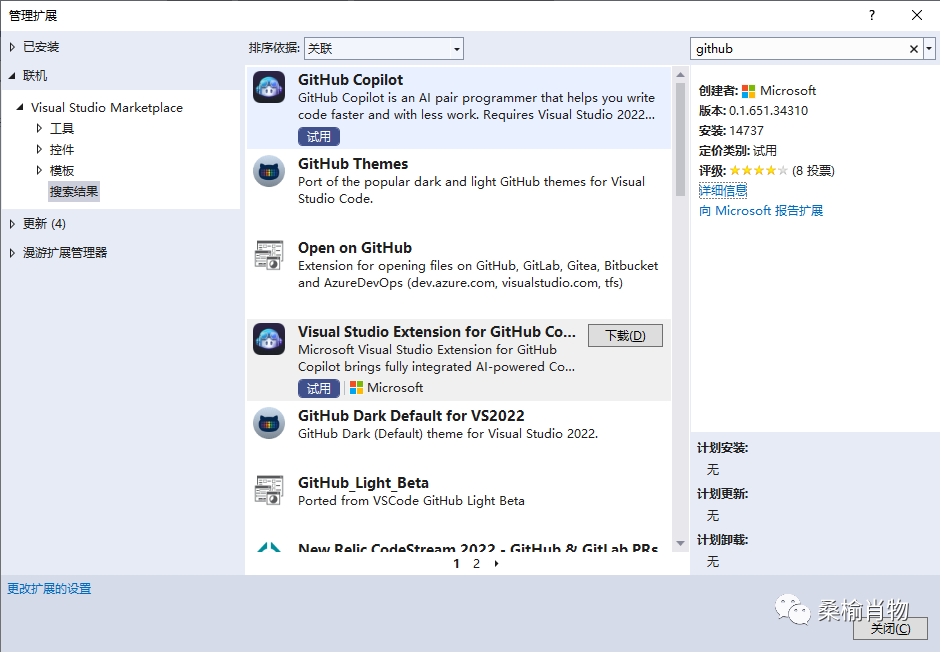
Task: Click the 安装: 14737 count
Action: pos(731,131)
